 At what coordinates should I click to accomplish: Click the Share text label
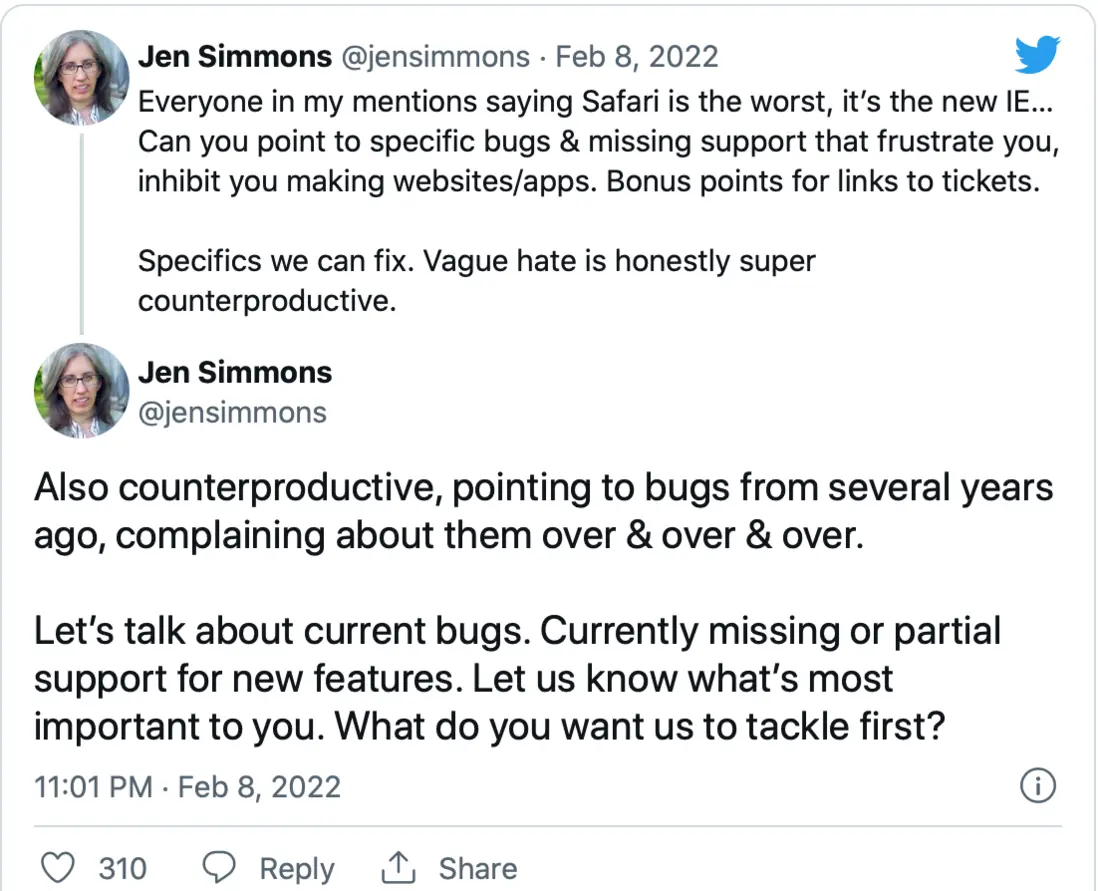477,868
